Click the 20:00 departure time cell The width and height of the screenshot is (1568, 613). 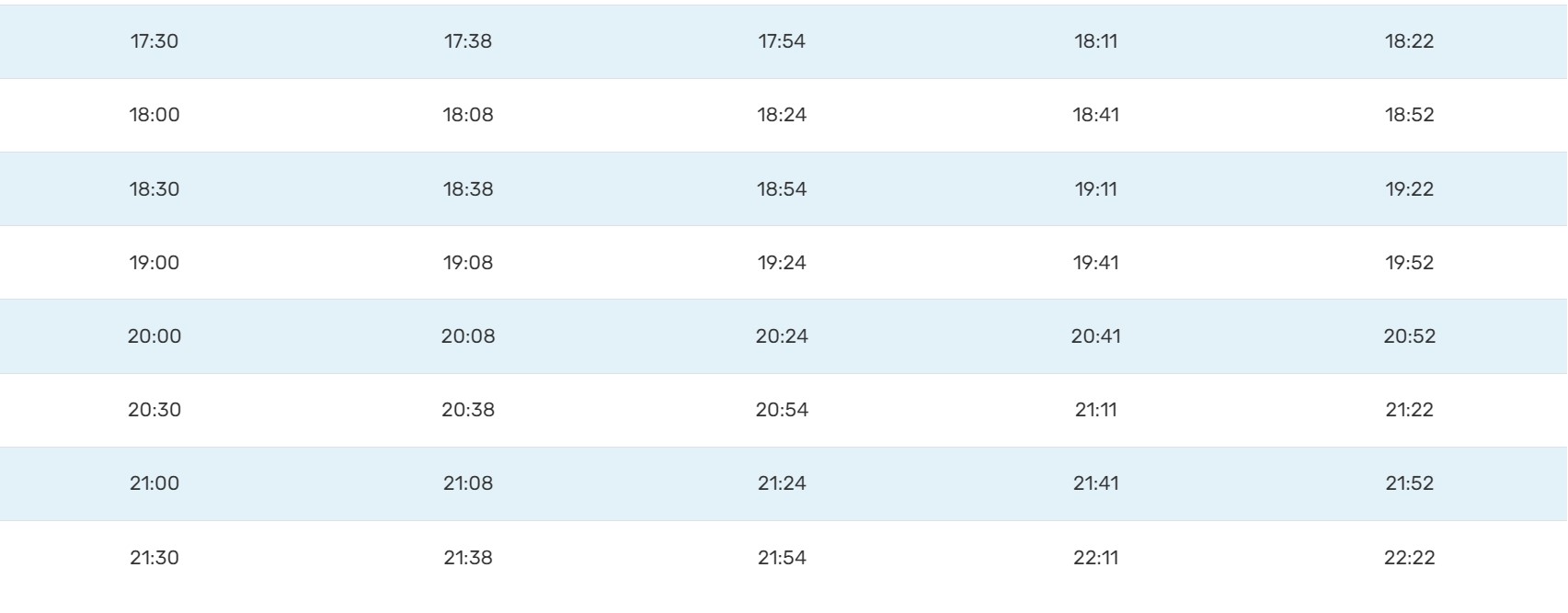point(155,336)
